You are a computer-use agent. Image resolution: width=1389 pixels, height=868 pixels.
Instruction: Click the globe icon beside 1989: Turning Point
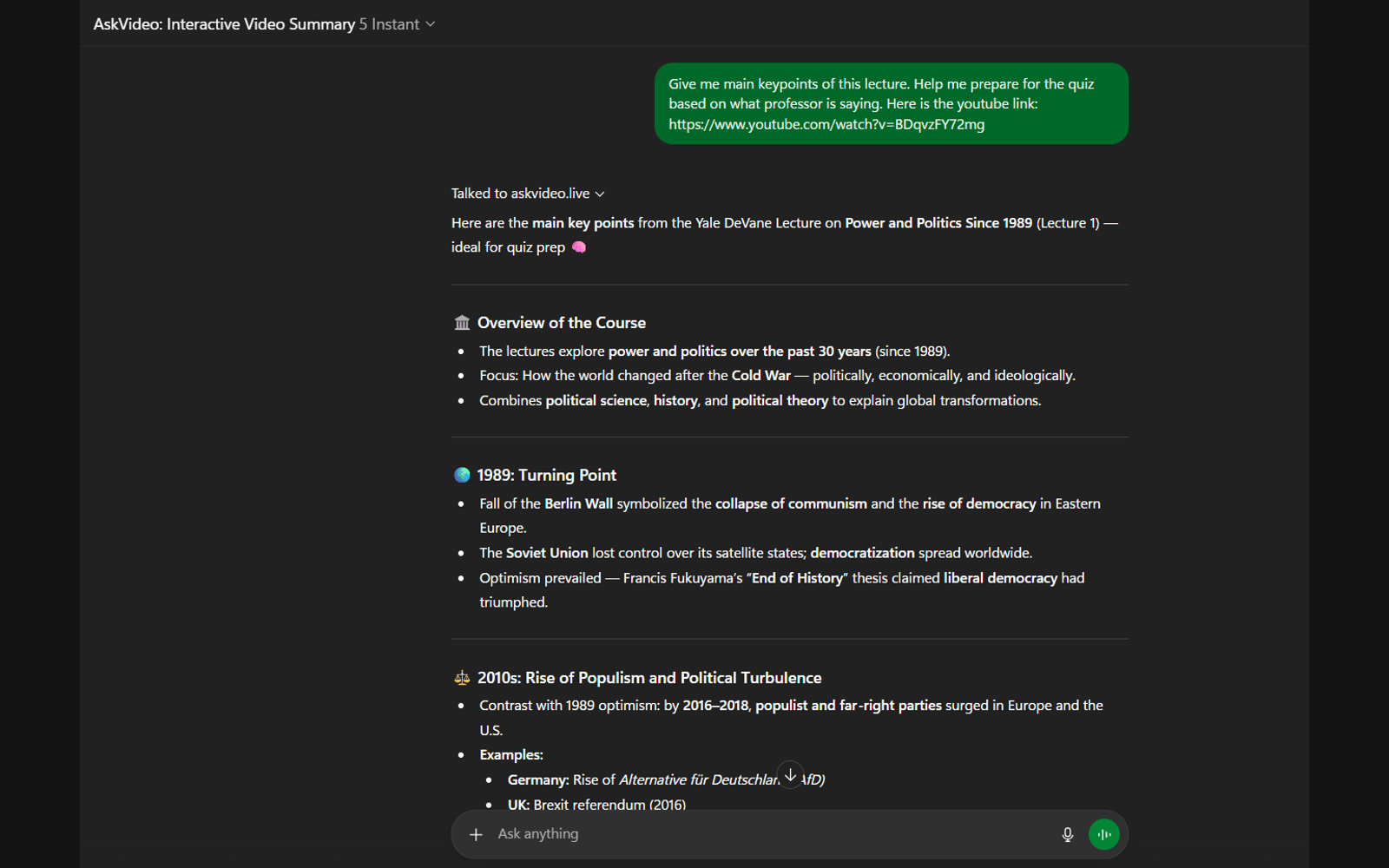coord(461,475)
